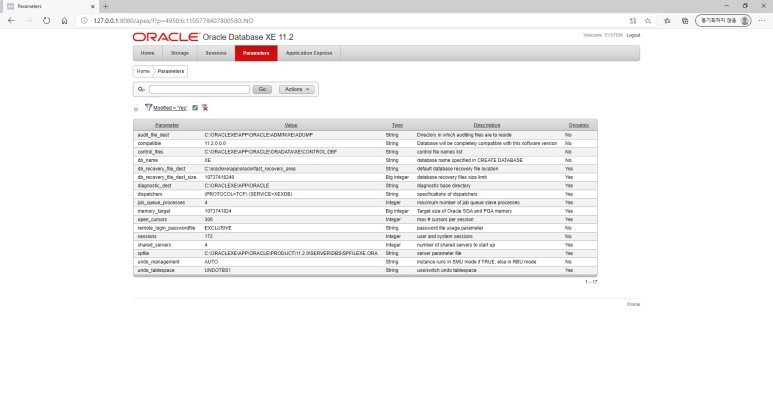Click into the parameter search field
This screenshot has height=419, width=773.
(199, 89)
